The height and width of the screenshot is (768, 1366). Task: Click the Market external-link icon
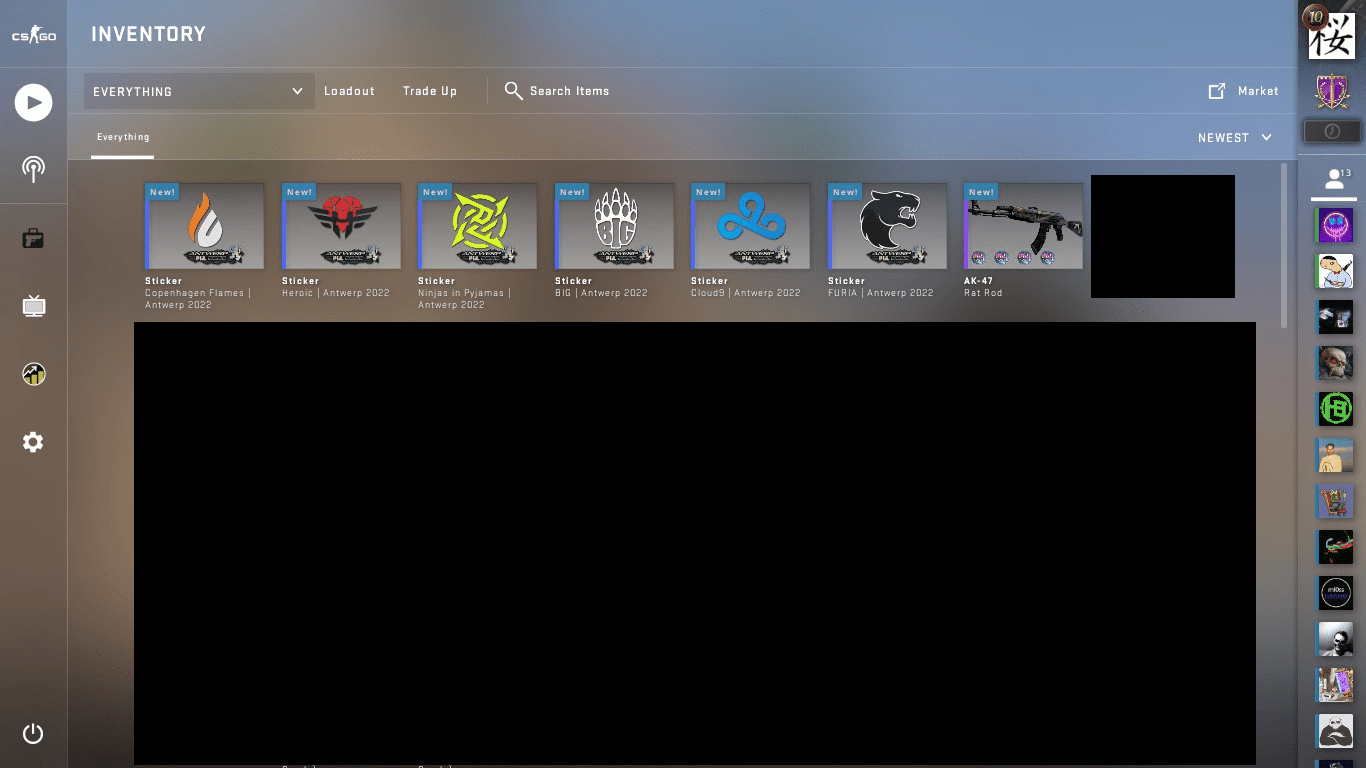(1217, 91)
